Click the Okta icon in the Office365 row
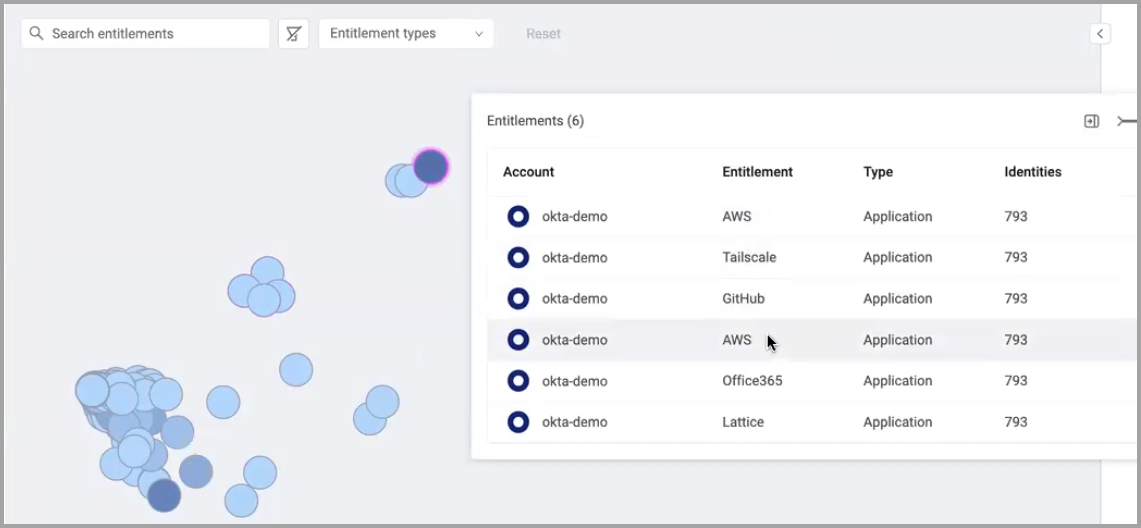Viewport: 1141px width, 528px height. tap(518, 381)
